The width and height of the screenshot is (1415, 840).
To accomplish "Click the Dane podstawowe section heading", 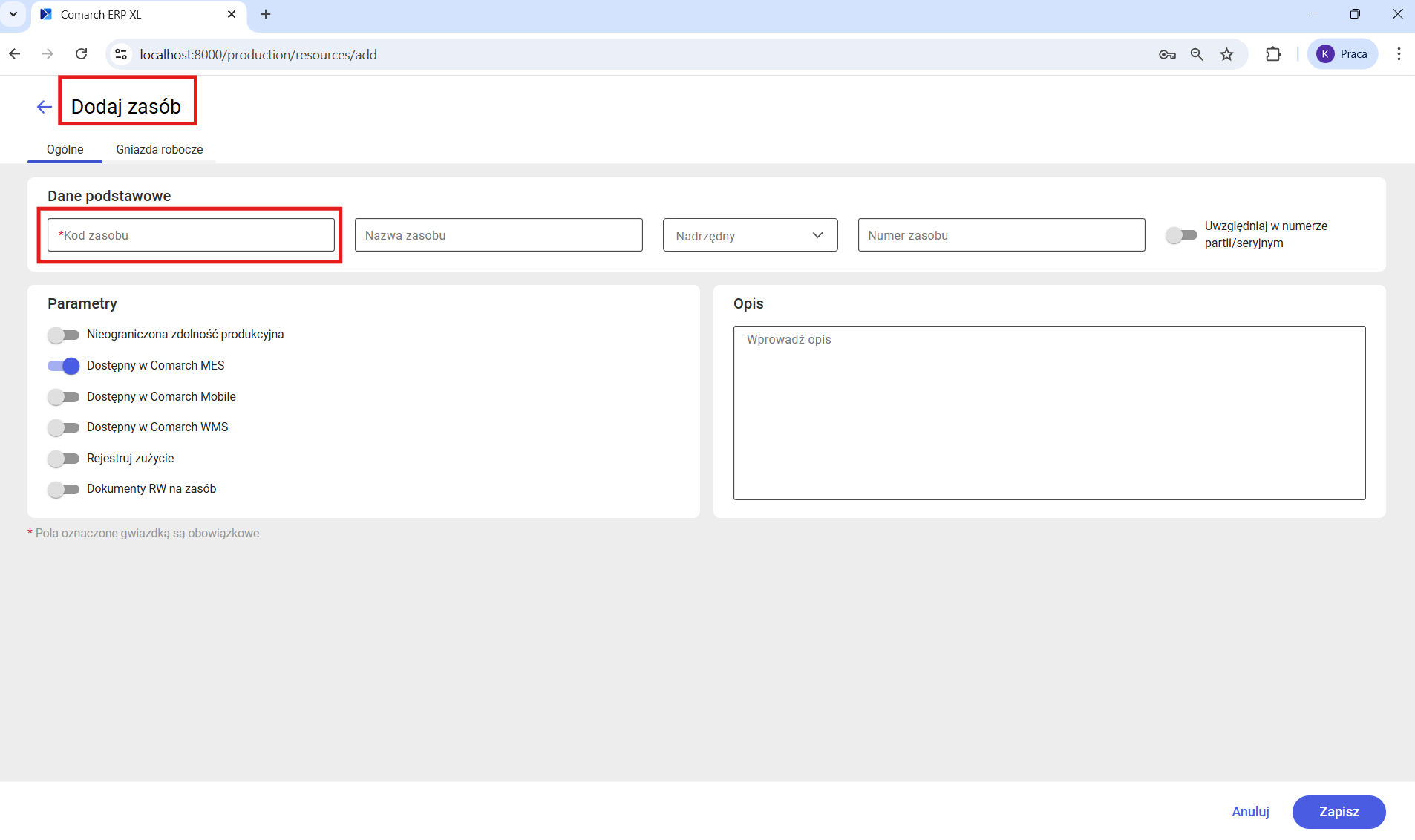I will [x=109, y=196].
